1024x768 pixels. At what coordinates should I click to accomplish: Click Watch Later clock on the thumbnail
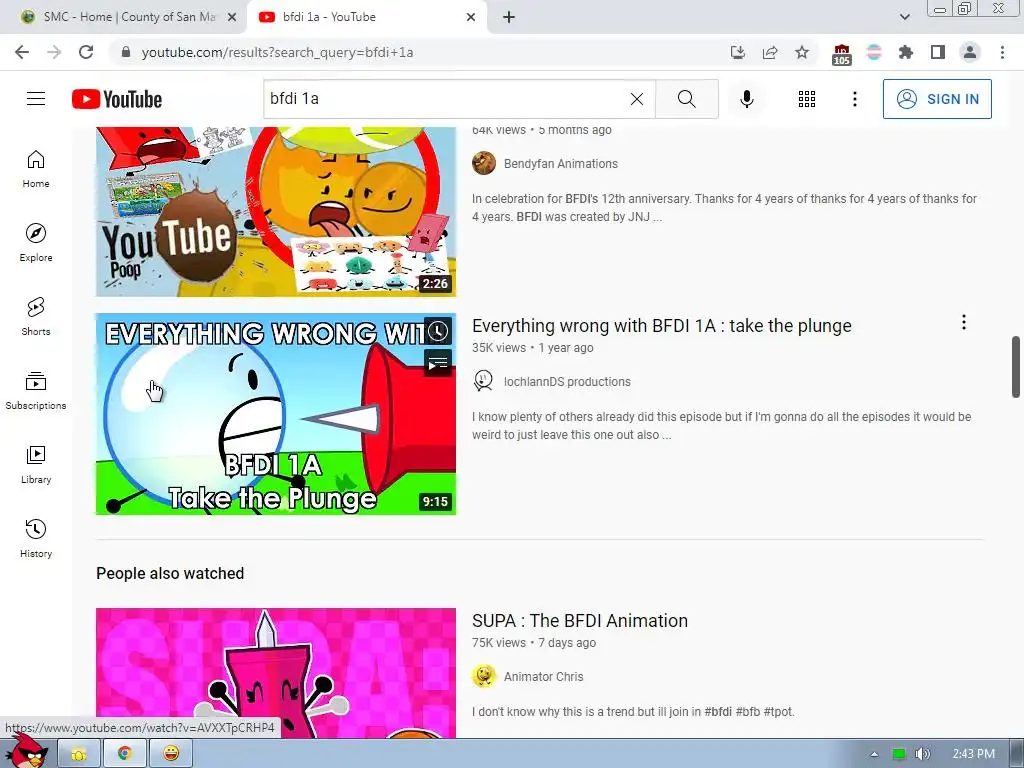click(x=438, y=330)
